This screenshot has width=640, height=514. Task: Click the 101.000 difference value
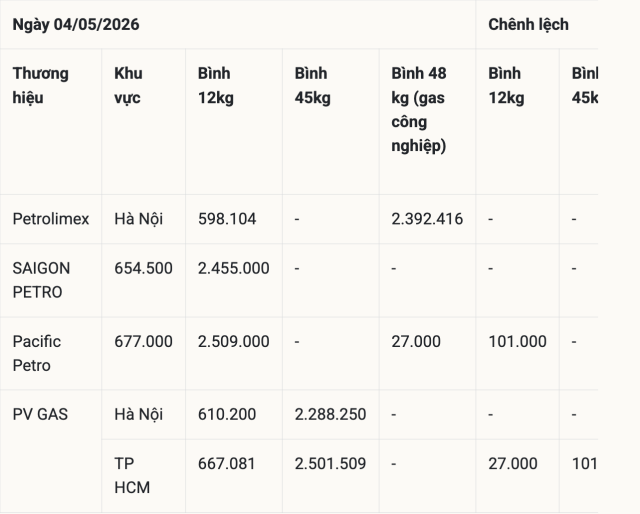[x=517, y=341]
